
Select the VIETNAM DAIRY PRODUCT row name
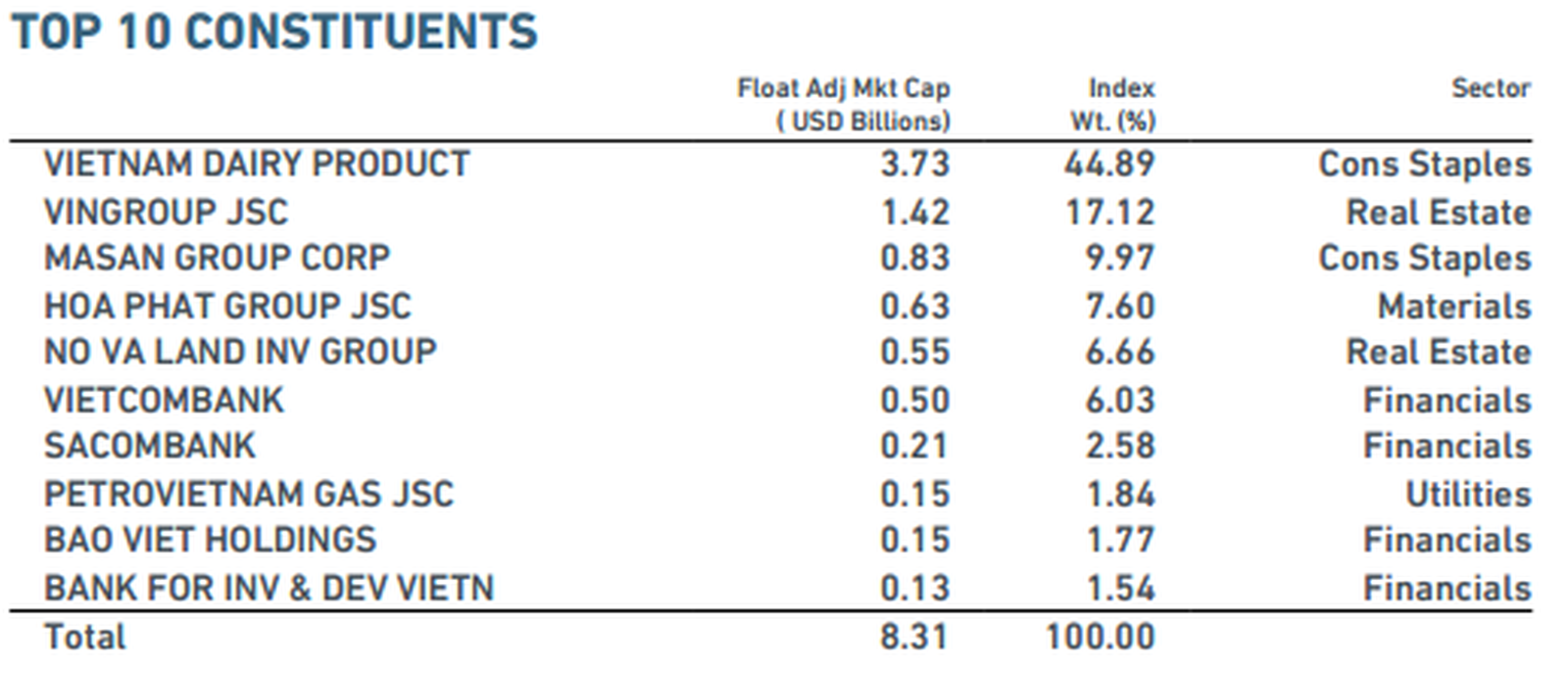257,164
